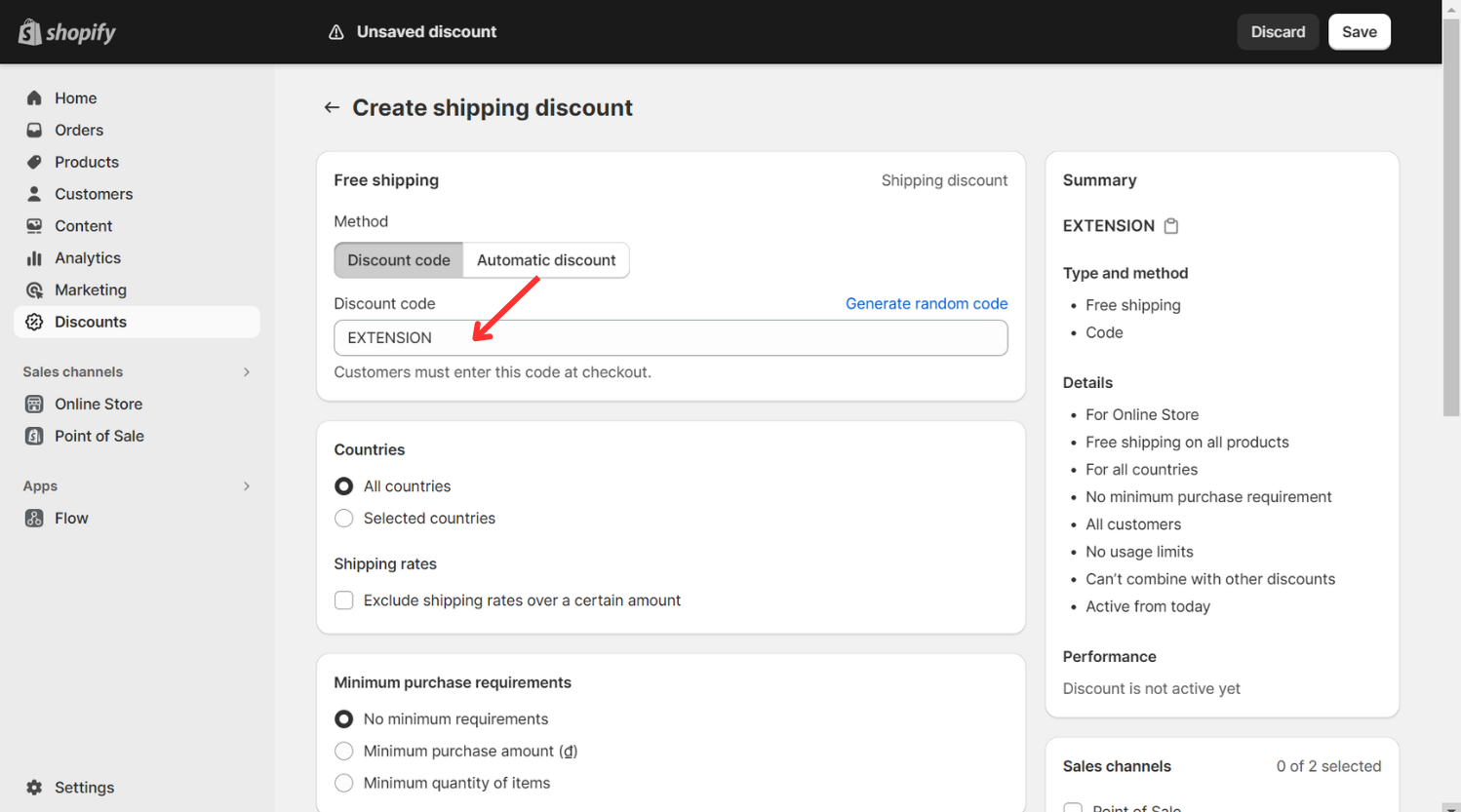Open Point of Sale channel
Viewport: 1461px width, 812px height.
(137, 436)
